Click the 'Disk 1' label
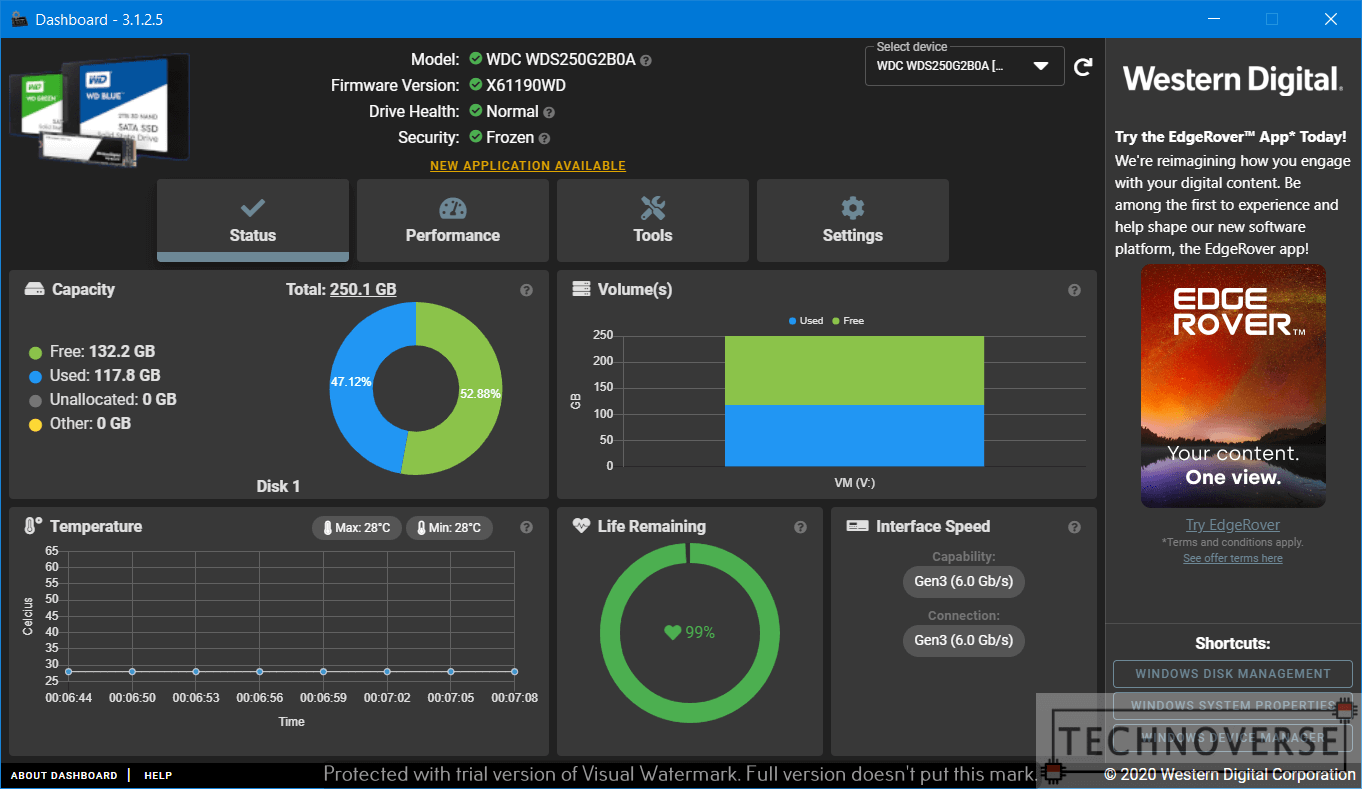The width and height of the screenshot is (1362, 789). click(x=278, y=486)
